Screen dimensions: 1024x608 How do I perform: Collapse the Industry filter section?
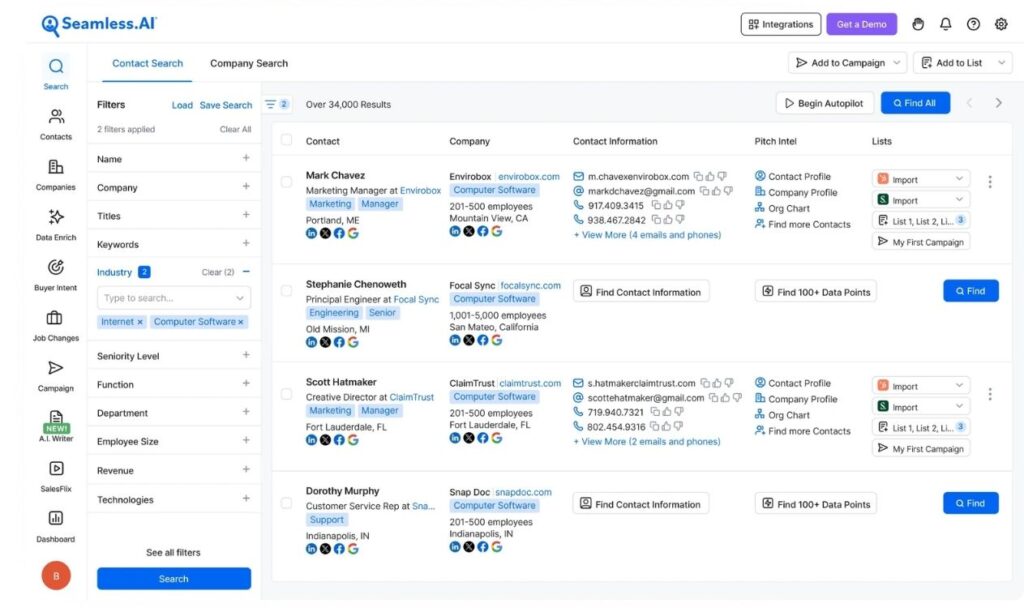click(246, 272)
